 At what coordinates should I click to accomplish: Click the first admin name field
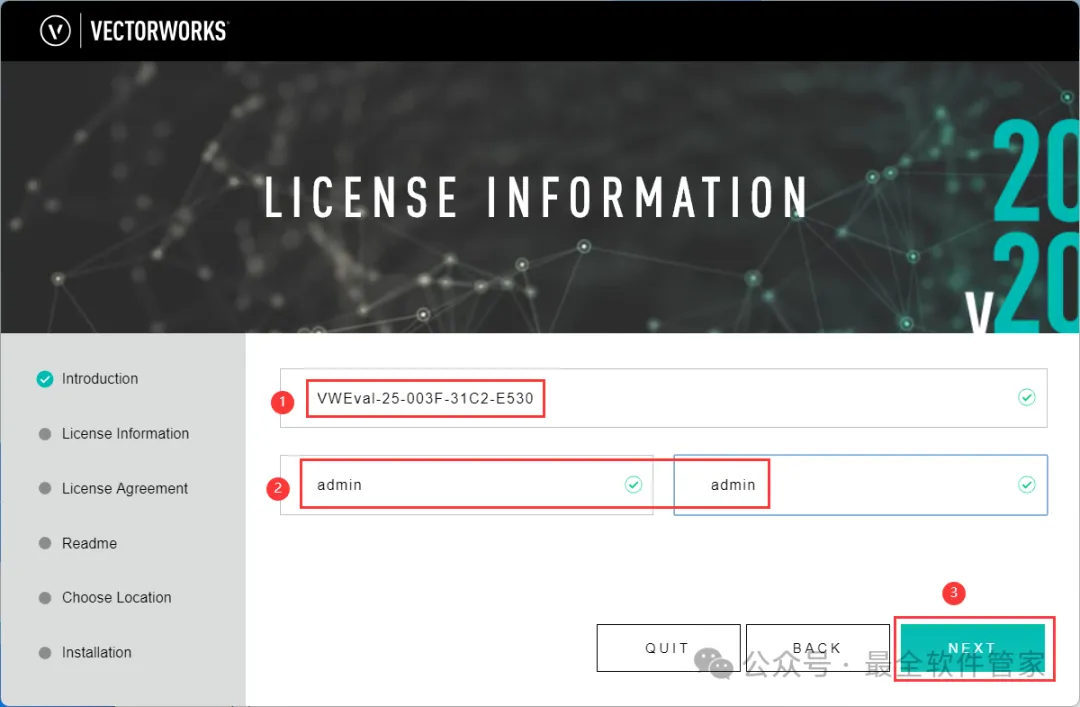coord(466,484)
